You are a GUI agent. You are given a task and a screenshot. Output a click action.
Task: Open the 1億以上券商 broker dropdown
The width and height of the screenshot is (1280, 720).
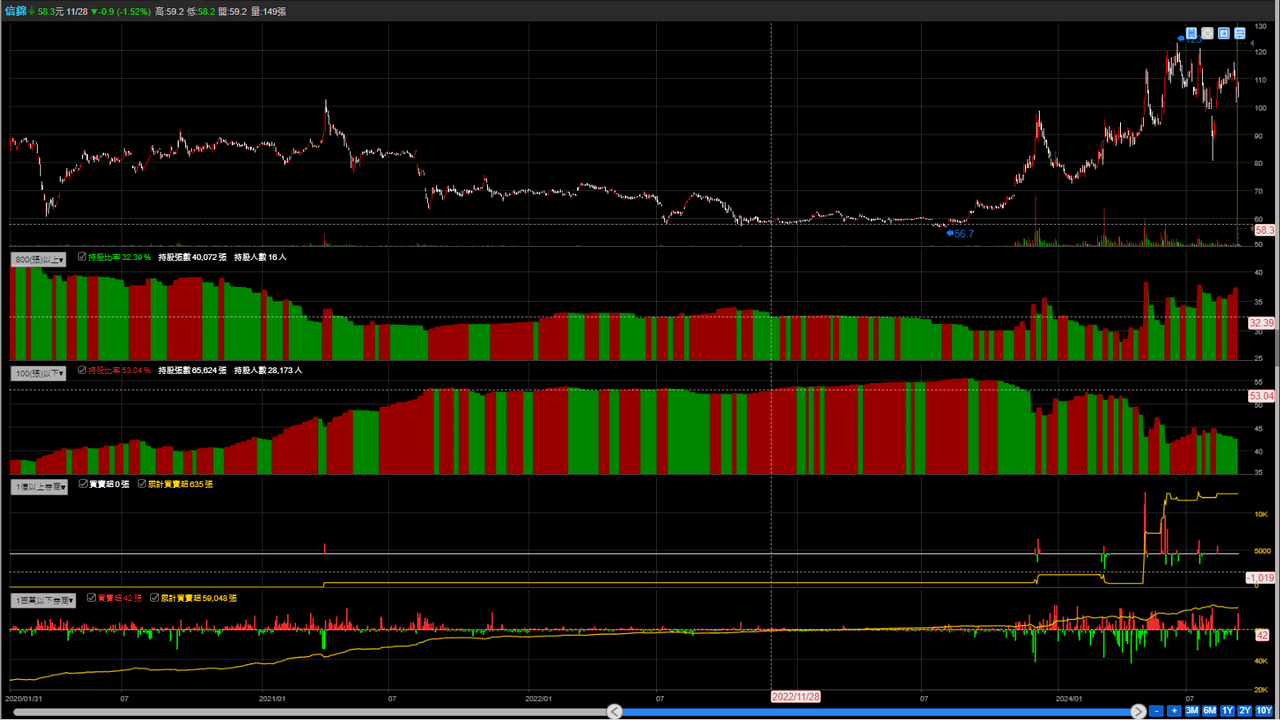[40, 486]
